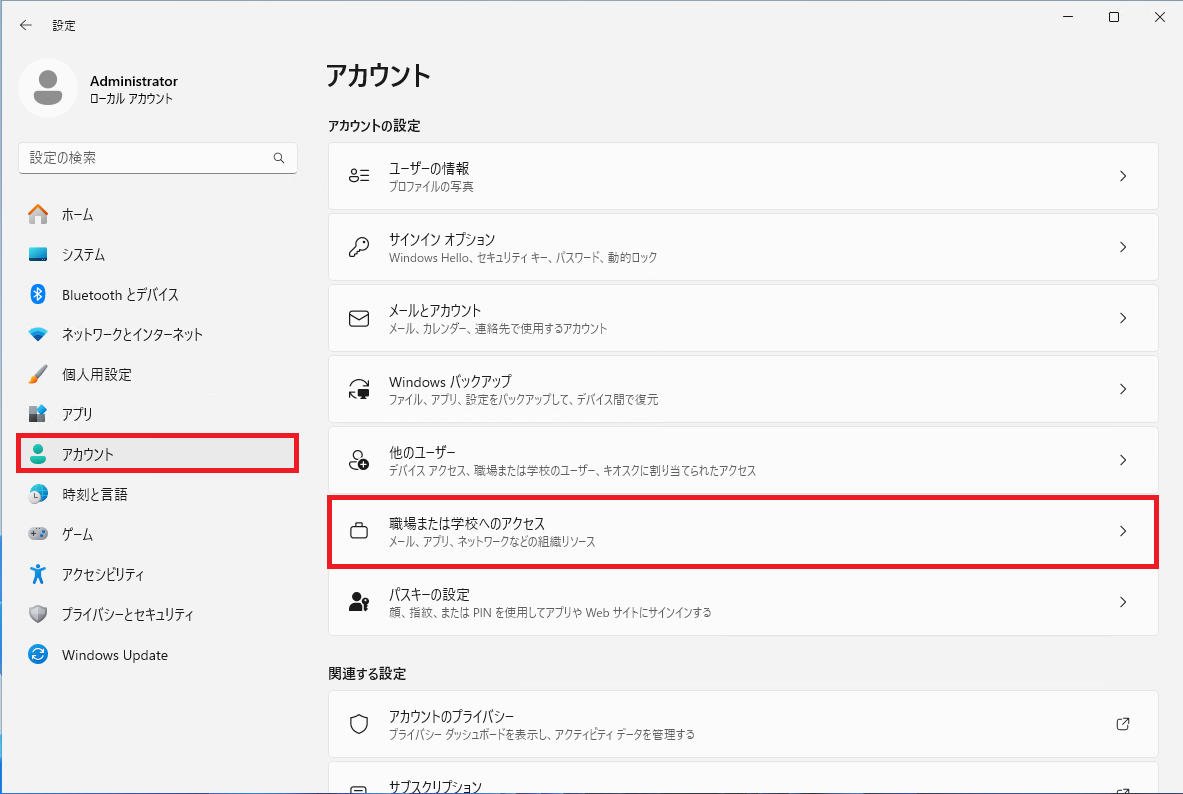The height and width of the screenshot is (794, 1183).
Task: Click the back arrow icon in title bar
Action: coord(26,25)
